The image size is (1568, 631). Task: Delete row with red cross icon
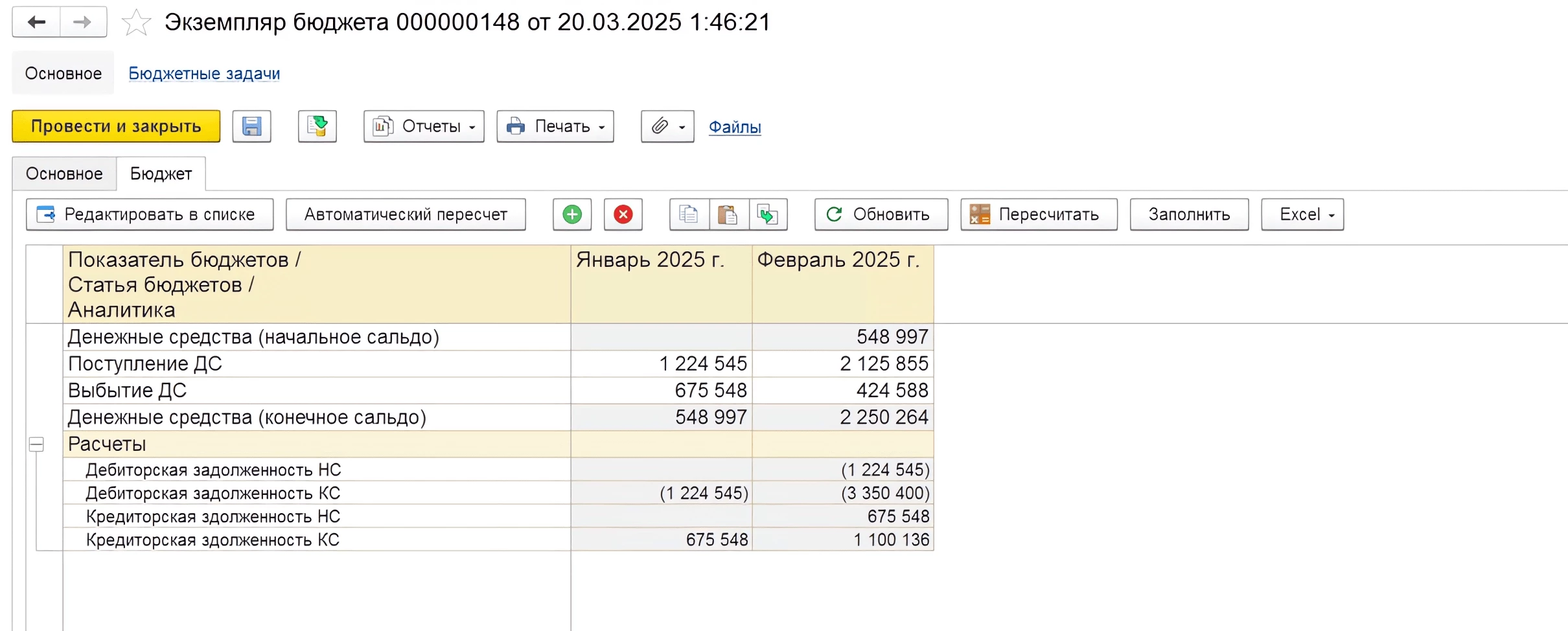click(x=623, y=214)
